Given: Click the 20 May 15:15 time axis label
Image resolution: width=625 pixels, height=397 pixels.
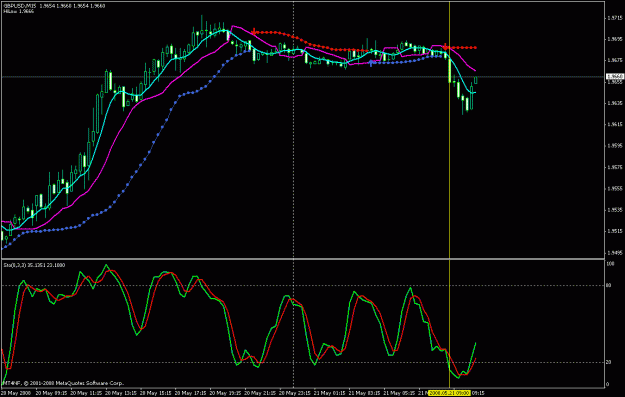Looking at the screenshot, I should click(155, 393).
